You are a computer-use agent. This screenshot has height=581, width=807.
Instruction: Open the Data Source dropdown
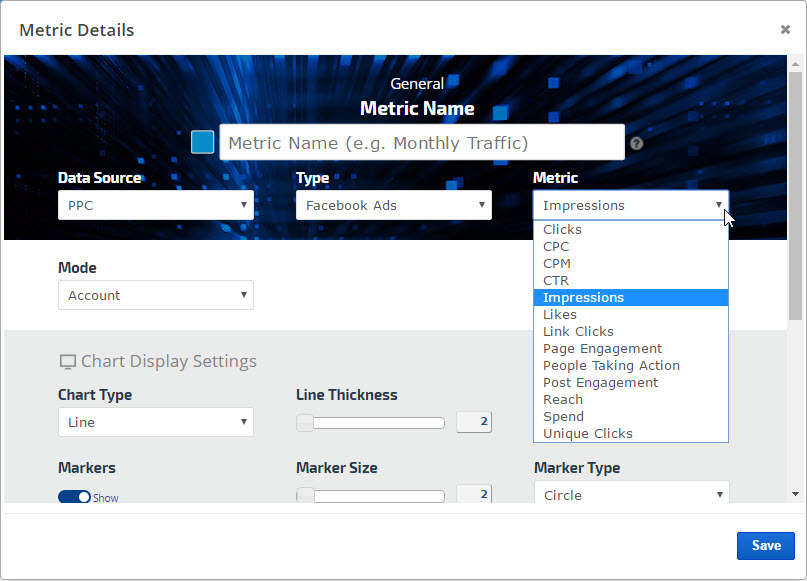(x=155, y=205)
